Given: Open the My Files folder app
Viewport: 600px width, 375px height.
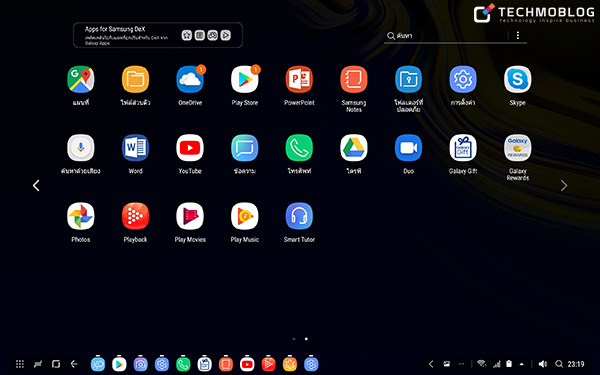Looking at the screenshot, I should (x=135, y=80).
